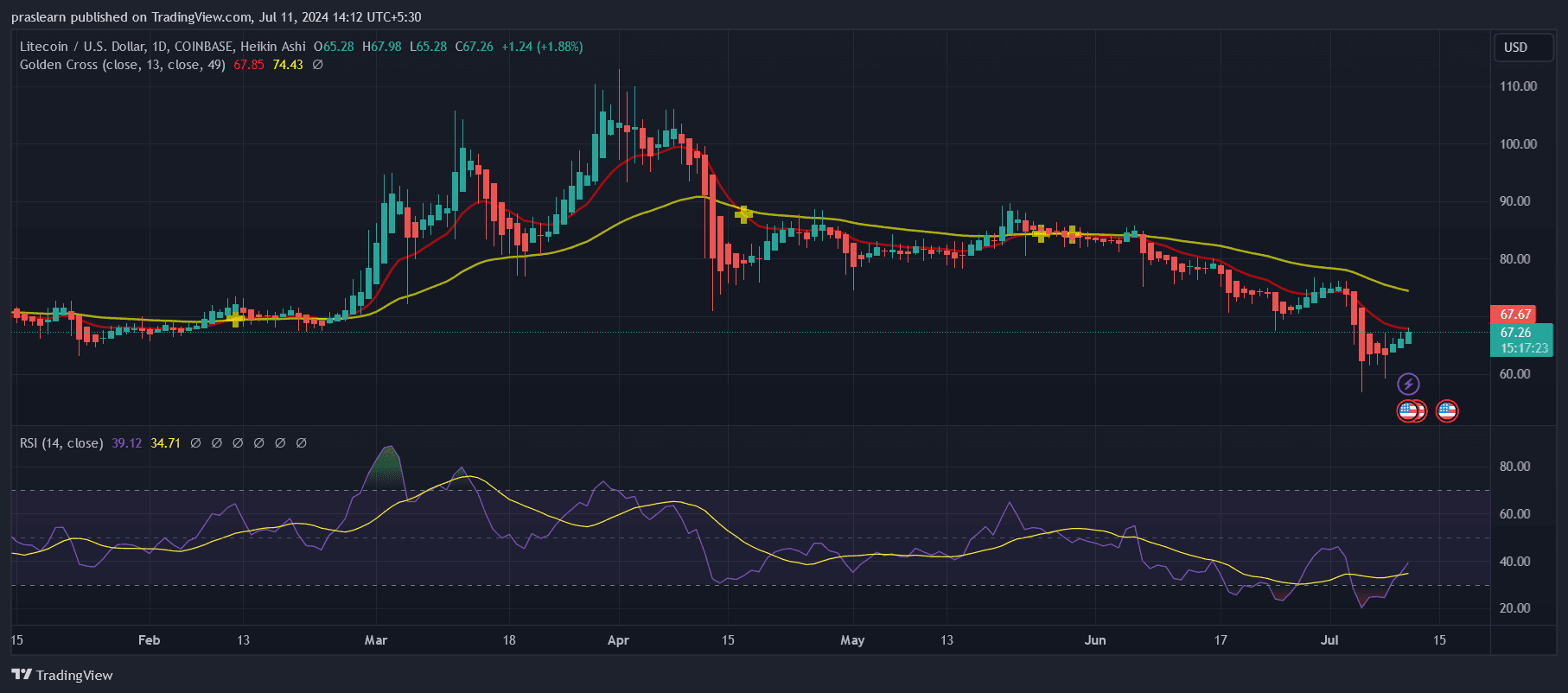Click the Litecoin / U.S. Dollar chart title
Image resolution: width=1568 pixels, height=693 pixels.
163,47
